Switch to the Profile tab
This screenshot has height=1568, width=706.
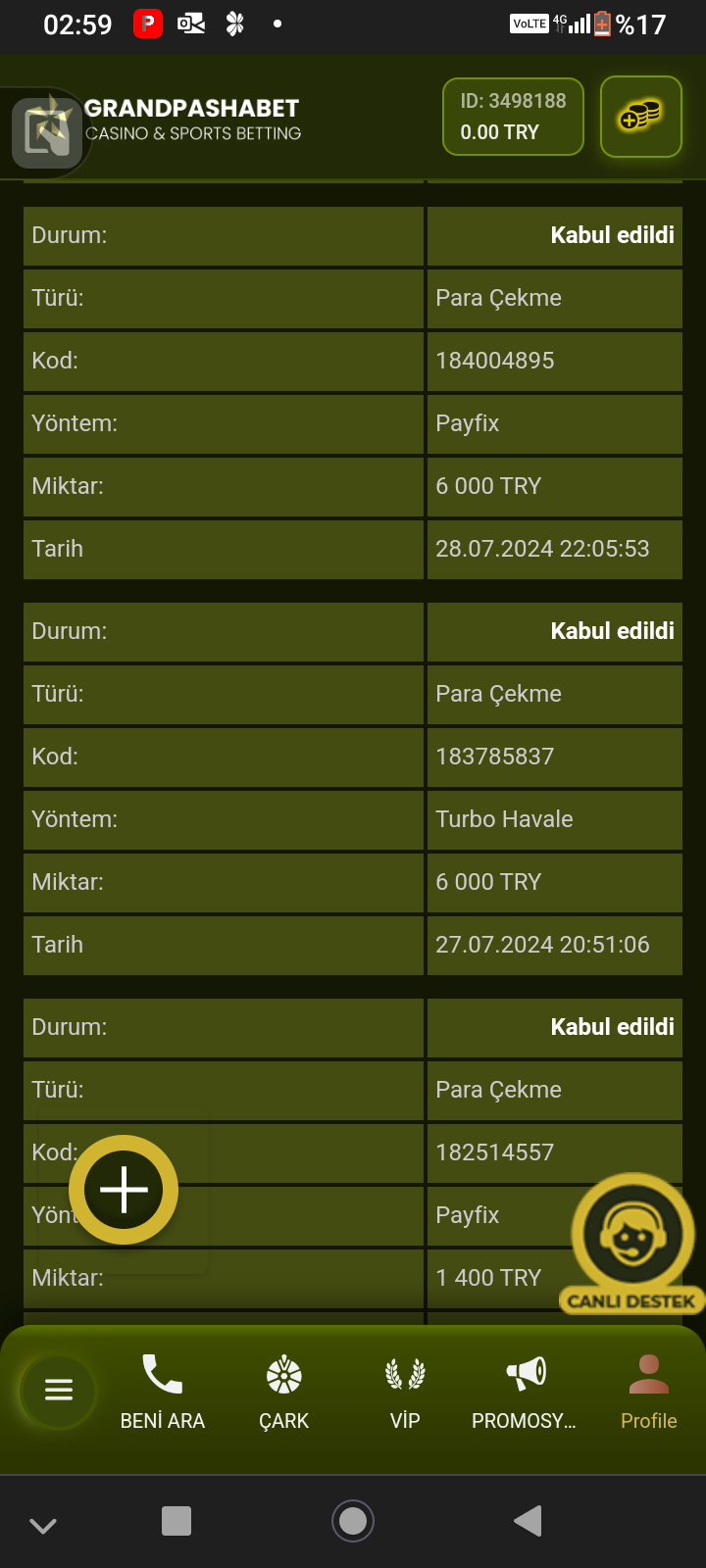(x=648, y=1390)
